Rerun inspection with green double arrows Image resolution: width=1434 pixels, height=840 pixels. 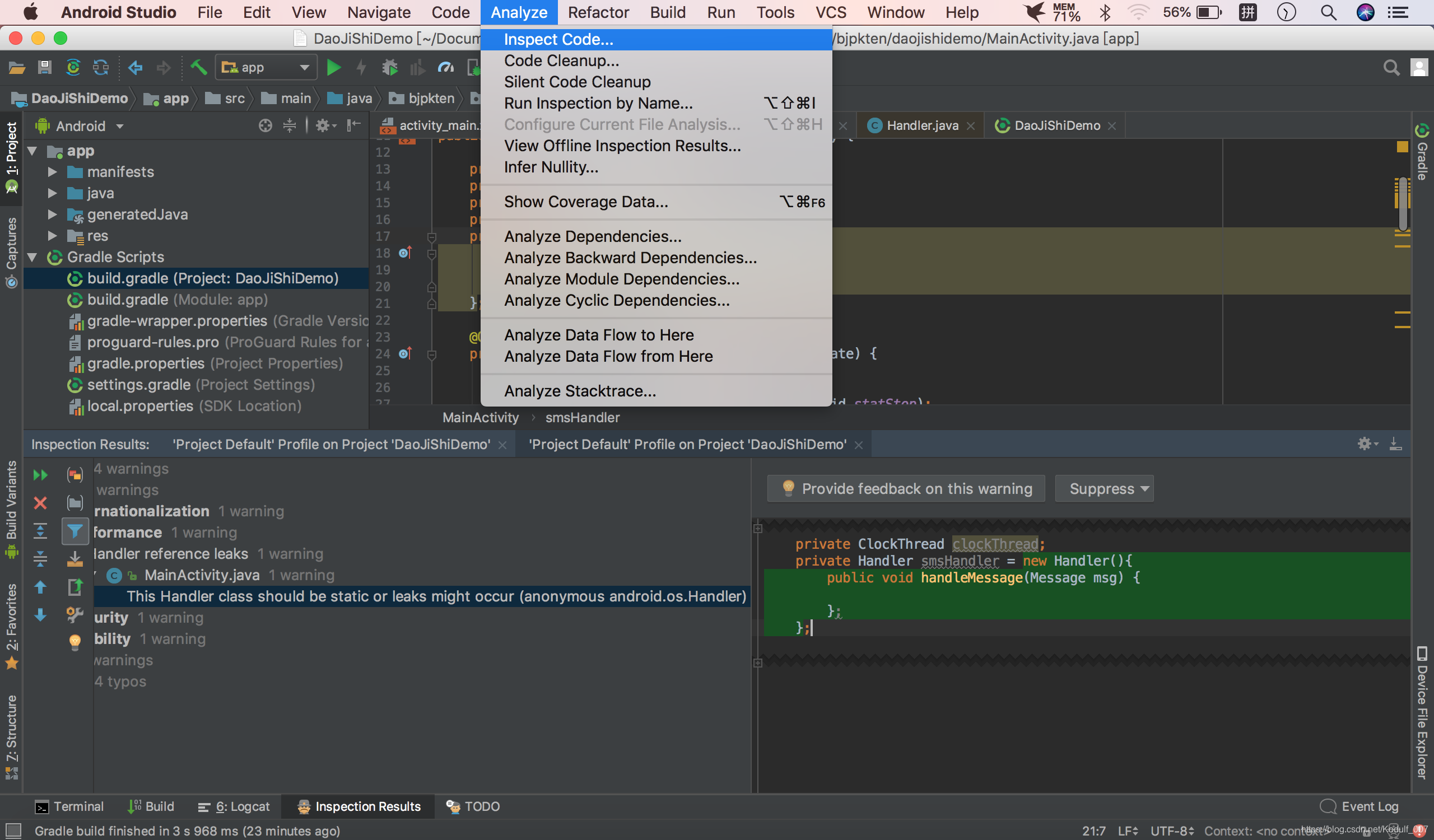tap(40, 474)
